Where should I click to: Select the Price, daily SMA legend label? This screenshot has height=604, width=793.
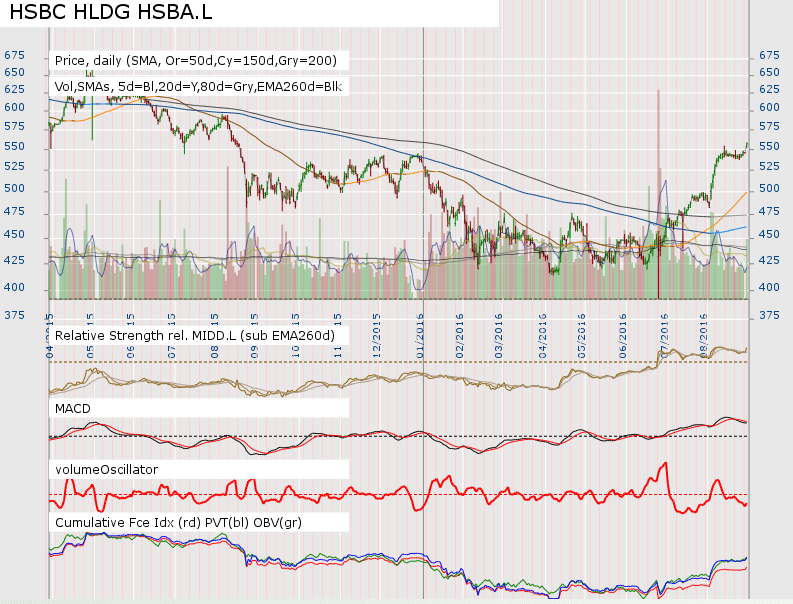196,61
